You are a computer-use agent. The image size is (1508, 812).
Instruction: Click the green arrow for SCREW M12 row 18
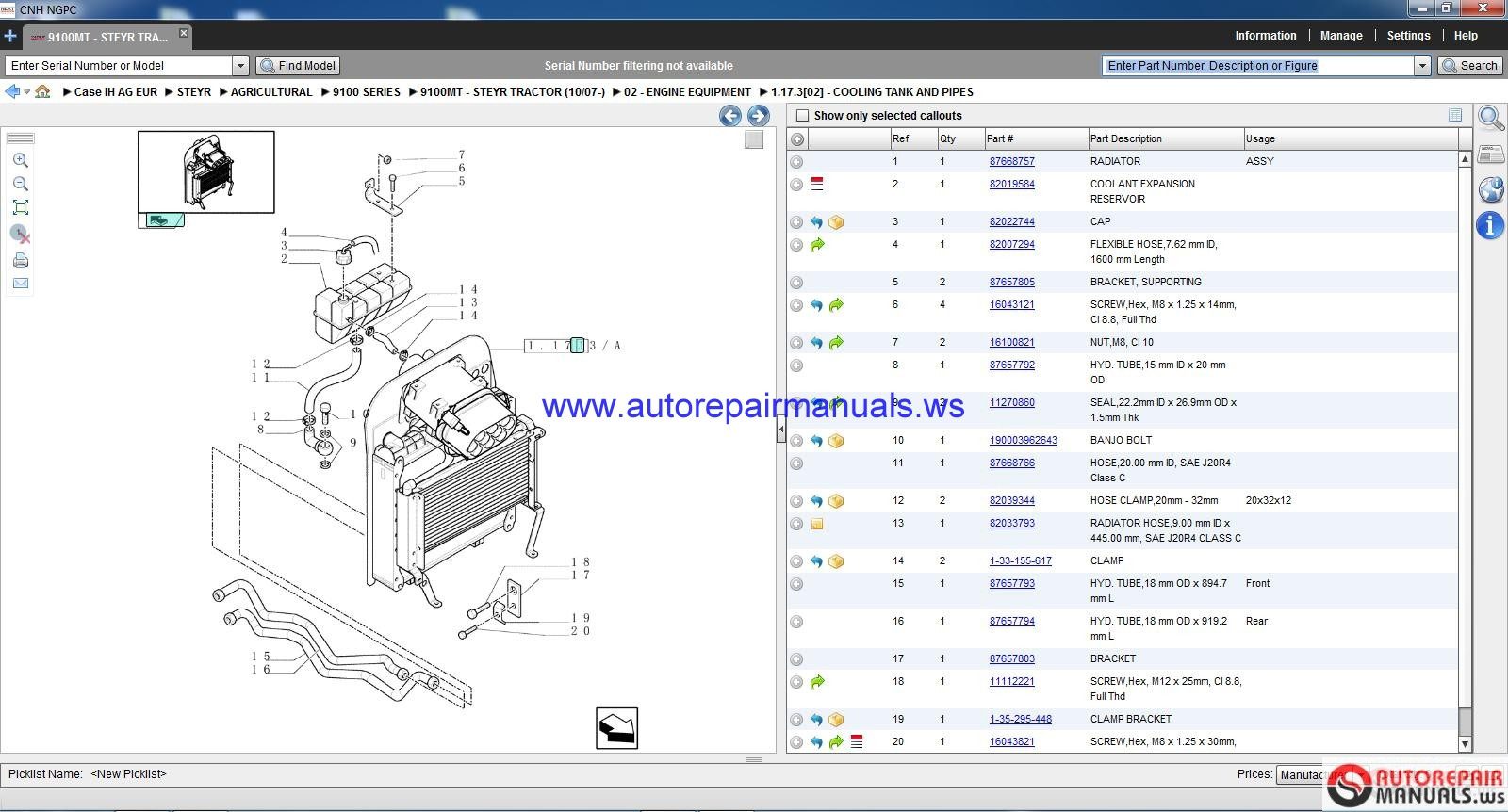(817, 682)
